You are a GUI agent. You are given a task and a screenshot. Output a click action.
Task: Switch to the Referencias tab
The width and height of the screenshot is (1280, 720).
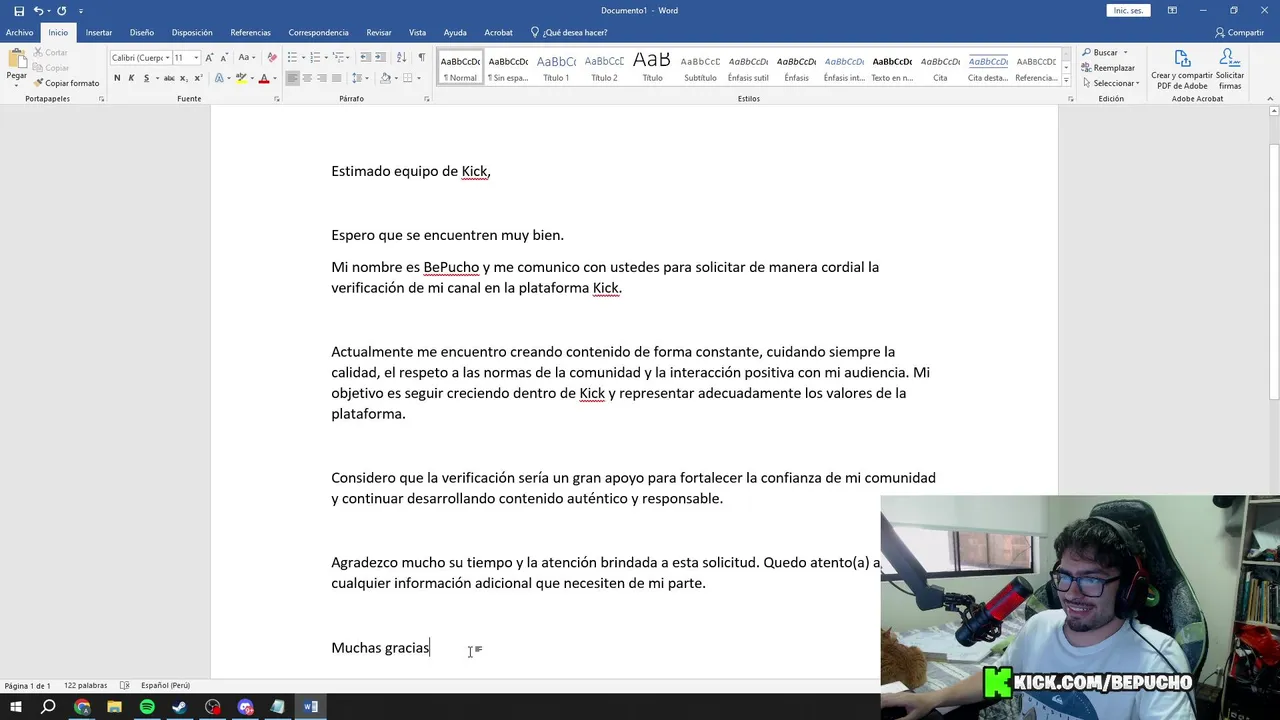(251, 32)
